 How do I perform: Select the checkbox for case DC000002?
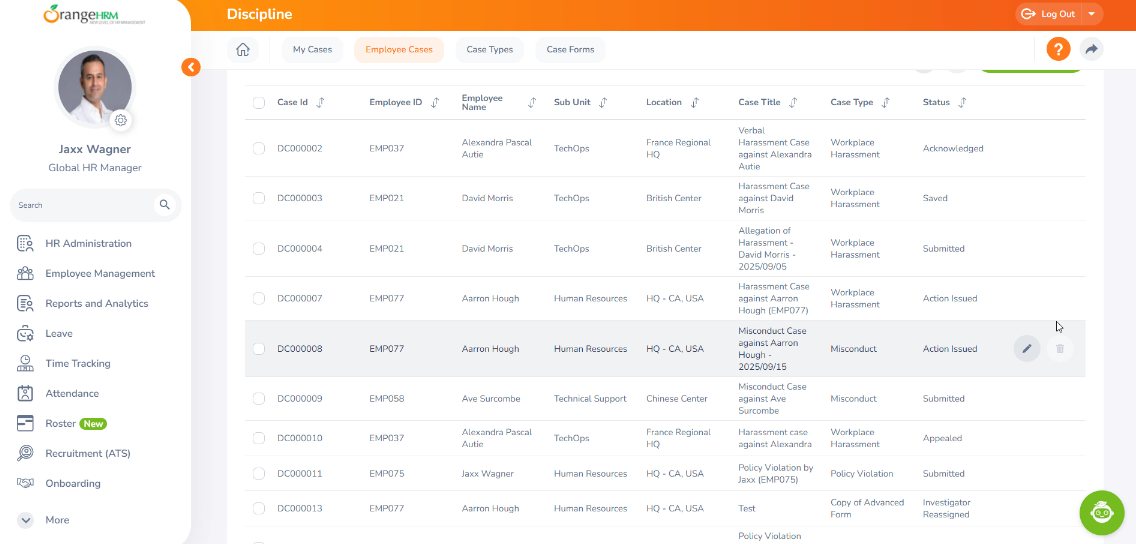click(x=259, y=148)
